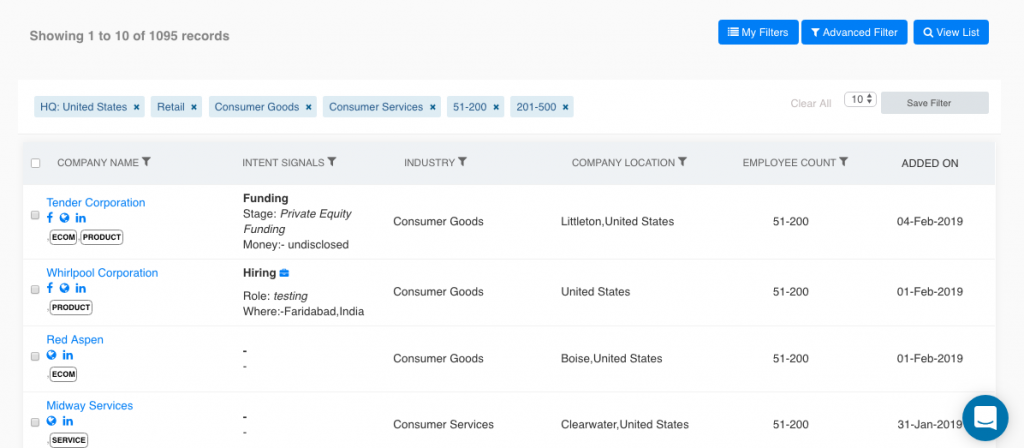Open Red Aspen LinkedIn icon

coord(68,355)
